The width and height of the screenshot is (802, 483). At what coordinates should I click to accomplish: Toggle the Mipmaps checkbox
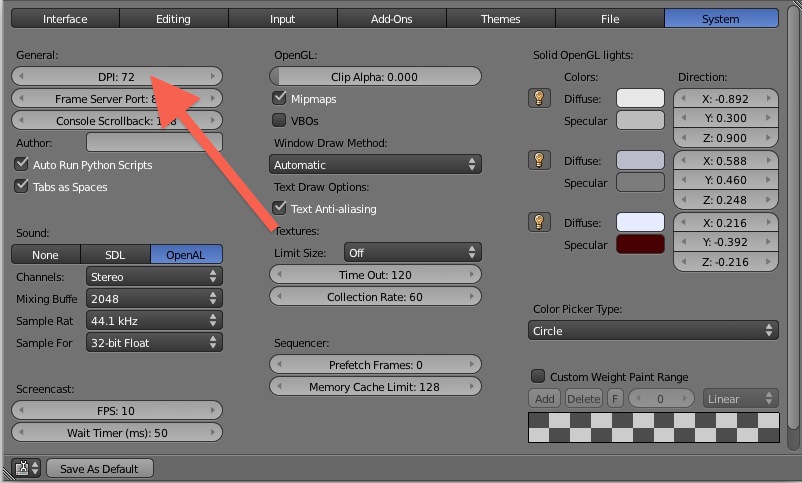(279, 98)
